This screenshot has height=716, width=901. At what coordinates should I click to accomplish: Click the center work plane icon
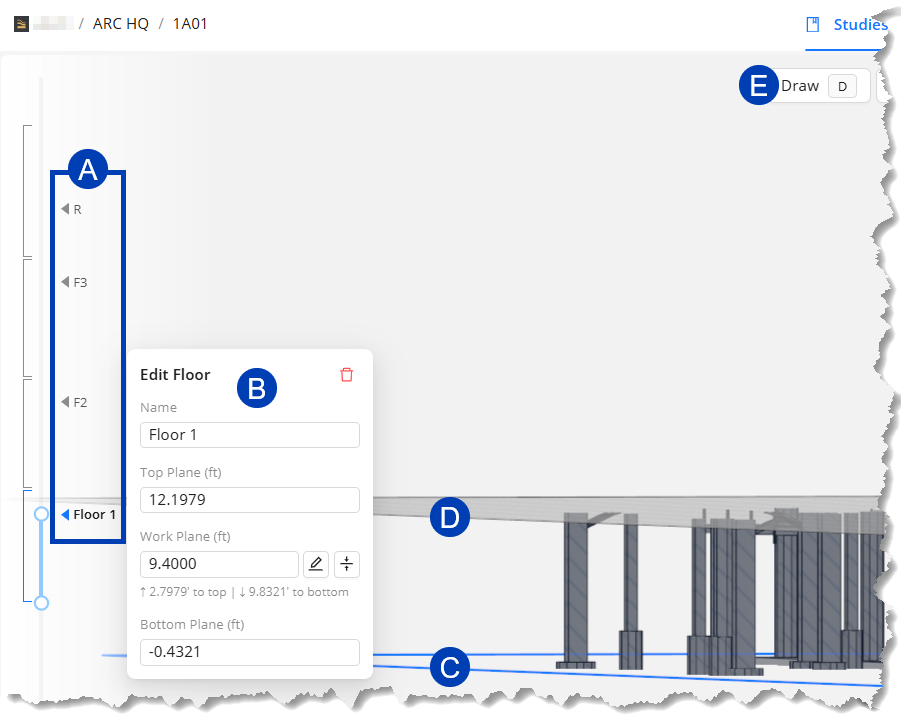pos(346,564)
